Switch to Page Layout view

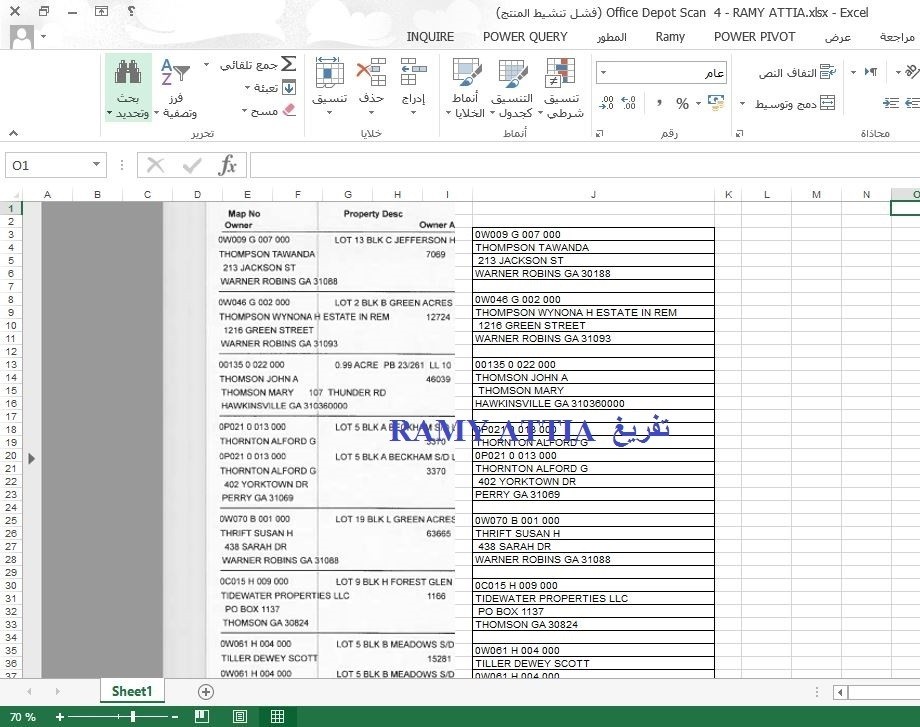point(240,716)
